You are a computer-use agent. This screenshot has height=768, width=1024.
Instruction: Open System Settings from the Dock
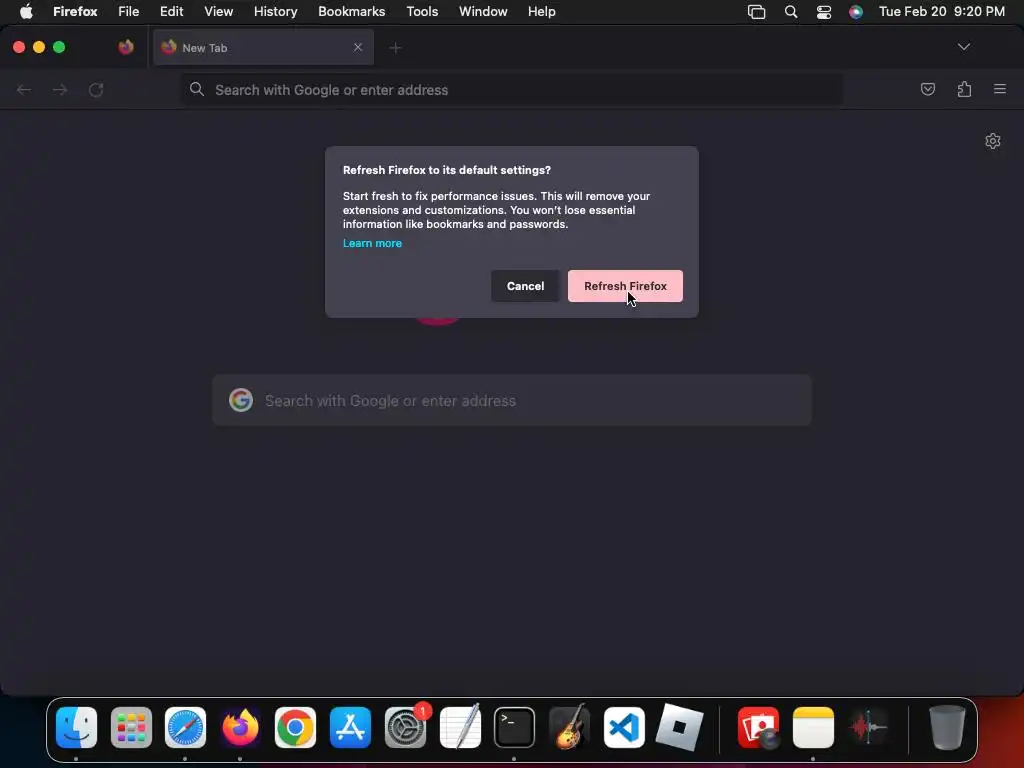(x=406, y=728)
